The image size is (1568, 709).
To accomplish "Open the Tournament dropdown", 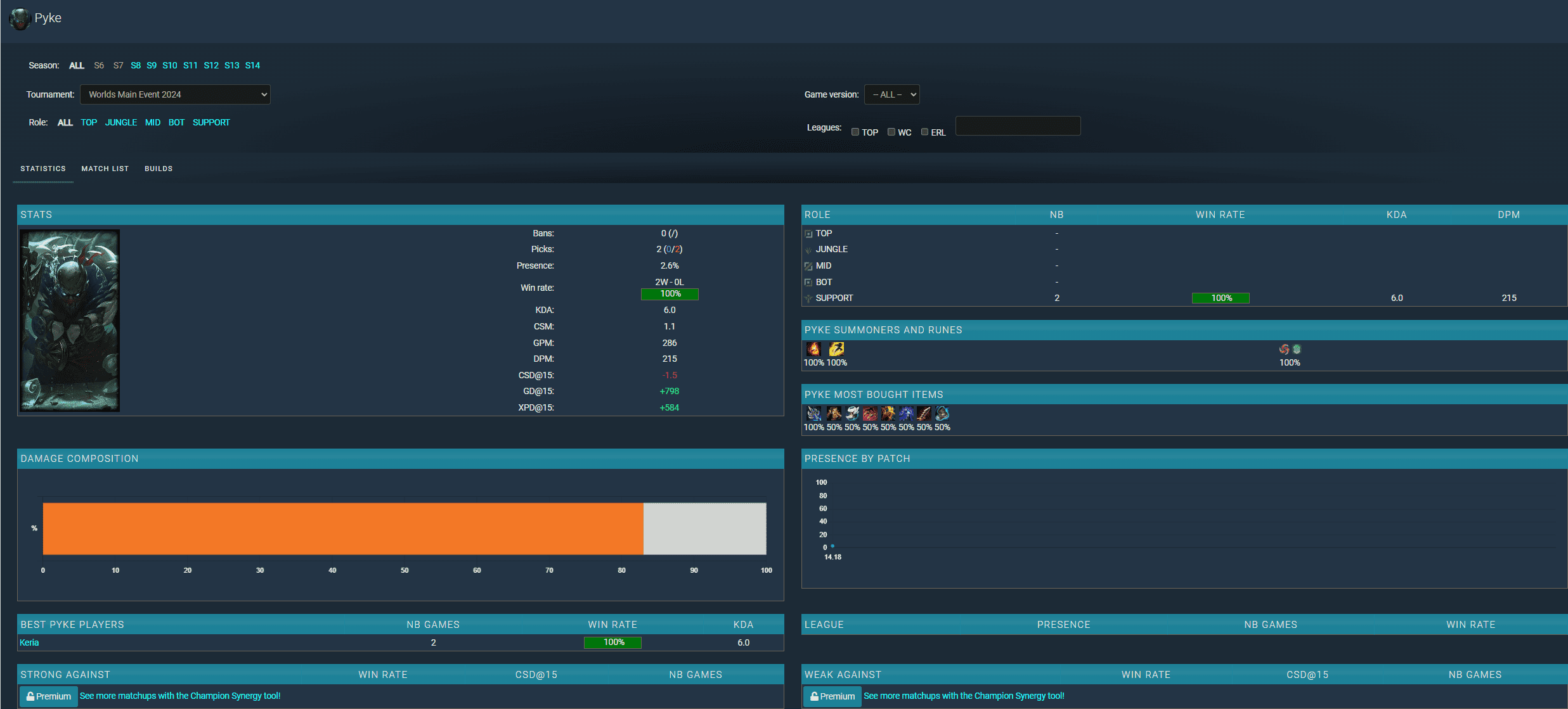I will tap(175, 94).
